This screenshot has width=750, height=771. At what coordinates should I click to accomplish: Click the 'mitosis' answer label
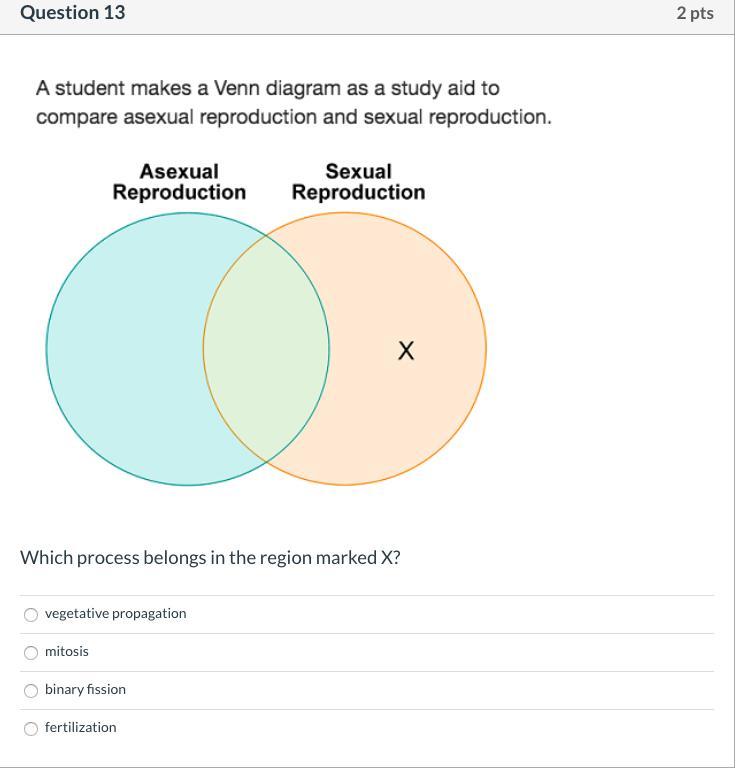click(67, 652)
